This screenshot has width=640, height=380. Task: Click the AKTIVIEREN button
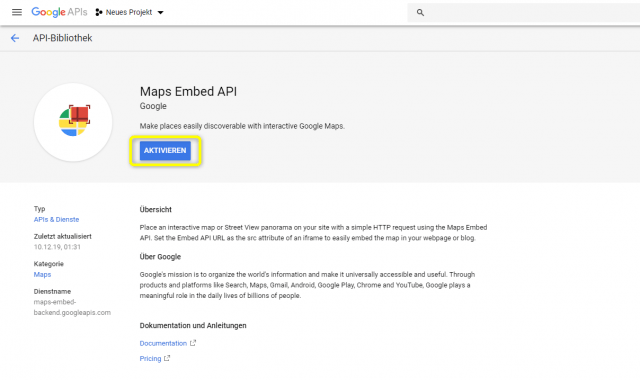point(165,151)
